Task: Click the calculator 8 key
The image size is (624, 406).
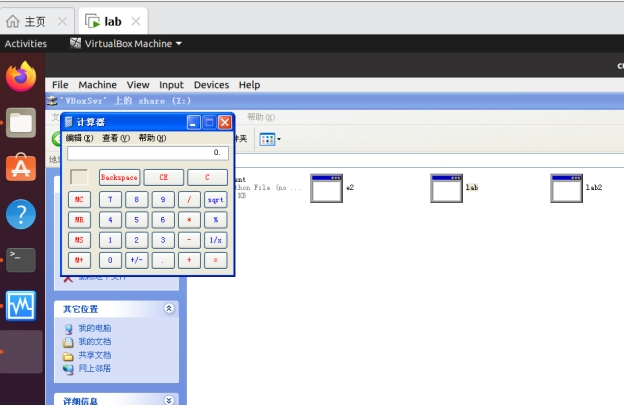Action: (x=136, y=200)
